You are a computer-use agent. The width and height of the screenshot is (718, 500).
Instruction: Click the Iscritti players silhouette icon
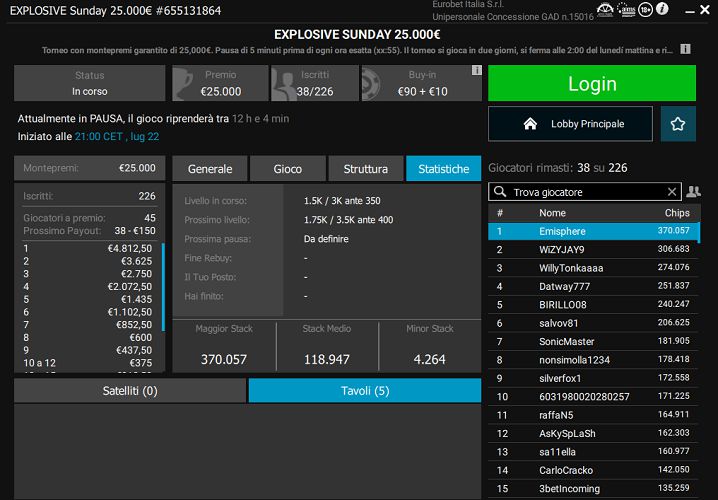click(x=284, y=85)
